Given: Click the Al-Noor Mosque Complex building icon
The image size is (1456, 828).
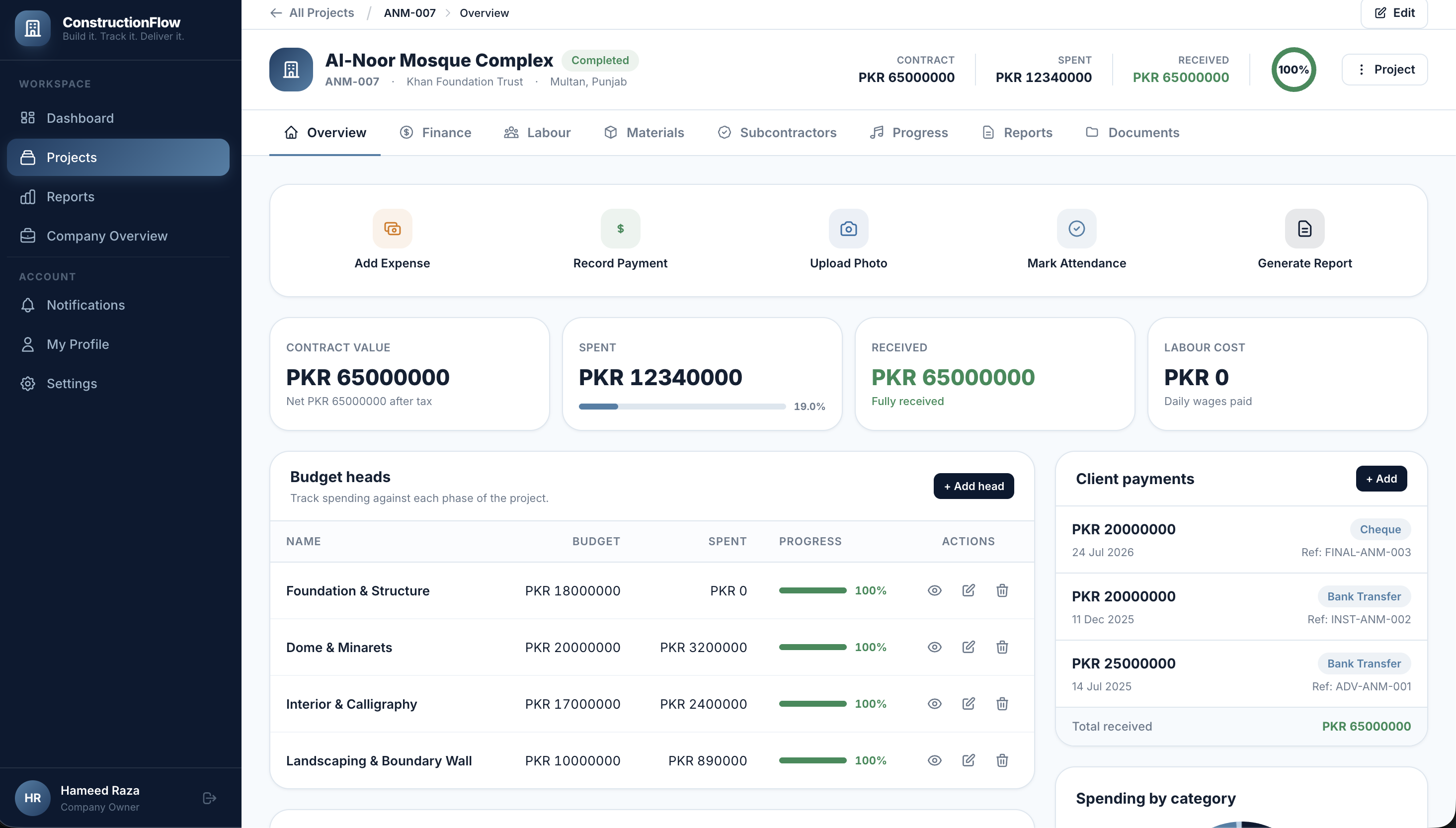Looking at the screenshot, I should (x=291, y=70).
